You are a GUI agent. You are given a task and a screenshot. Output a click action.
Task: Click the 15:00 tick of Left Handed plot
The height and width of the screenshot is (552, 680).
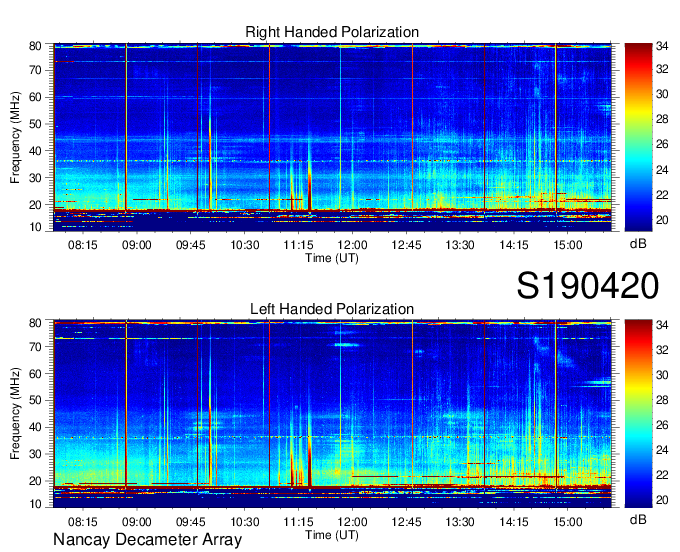click(568, 522)
